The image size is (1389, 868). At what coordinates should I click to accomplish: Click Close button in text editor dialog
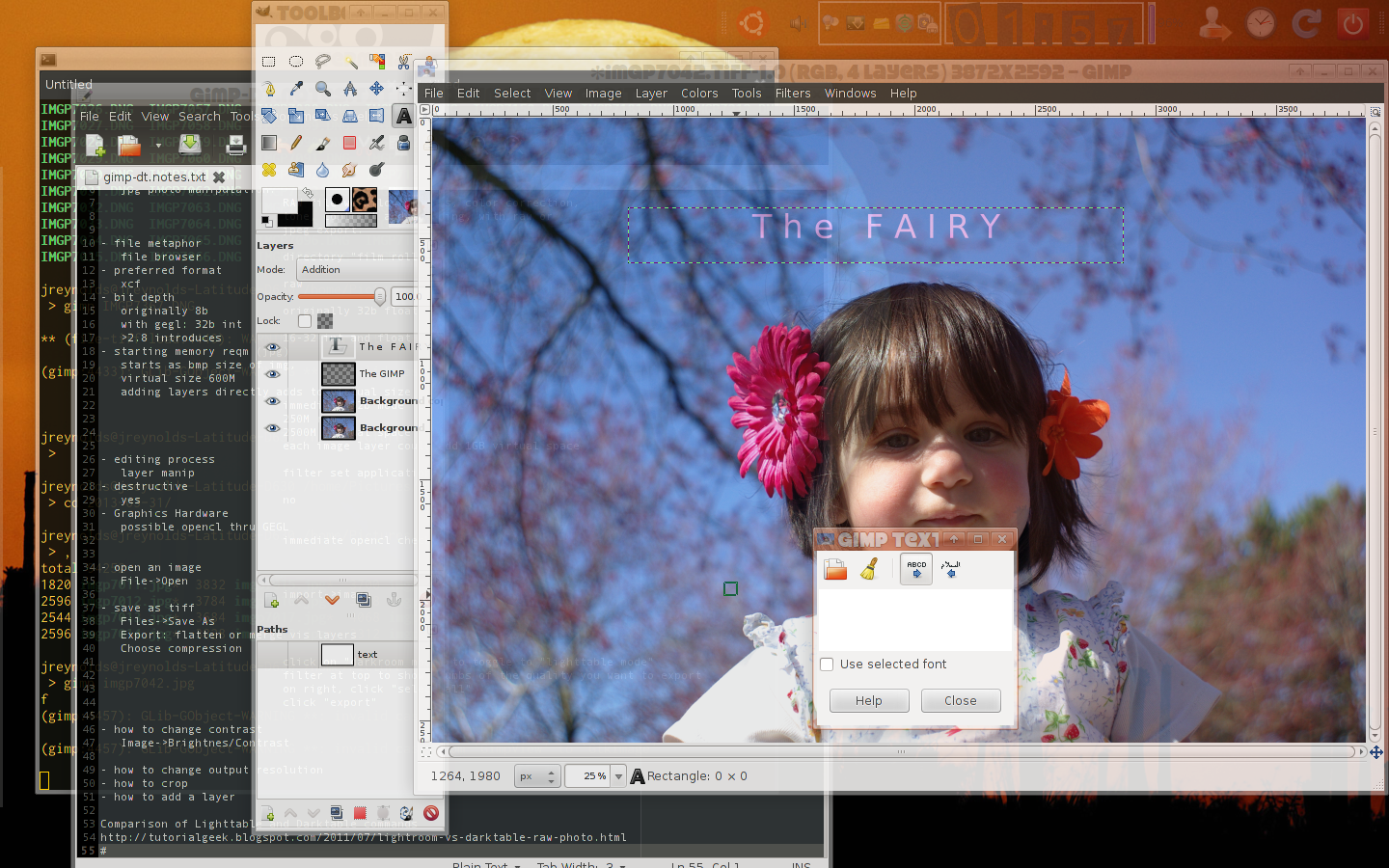(x=960, y=701)
